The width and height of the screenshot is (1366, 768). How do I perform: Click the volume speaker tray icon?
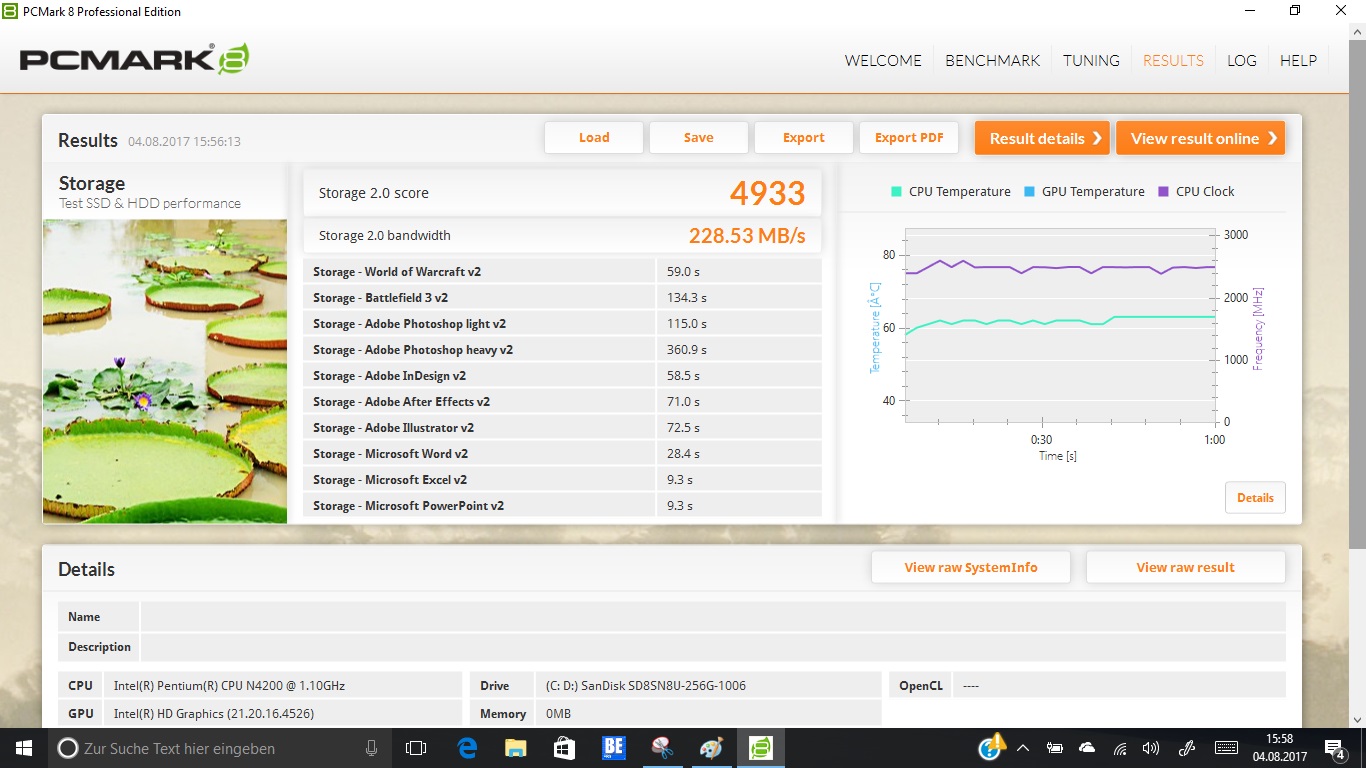coord(1151,748)
